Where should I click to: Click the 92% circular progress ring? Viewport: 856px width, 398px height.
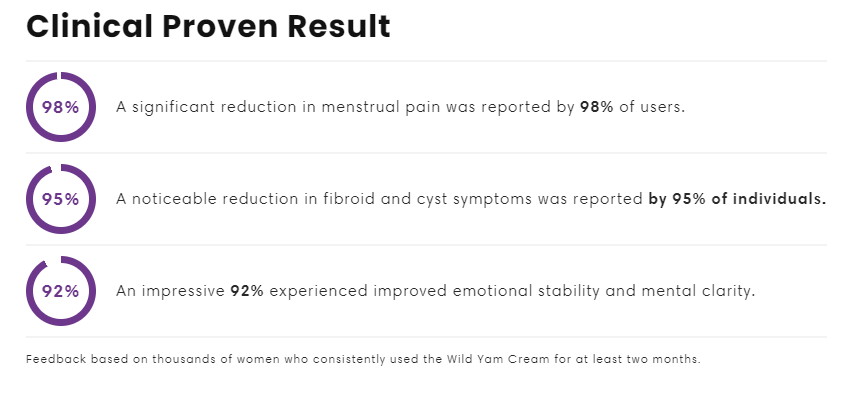coord(61,291)
